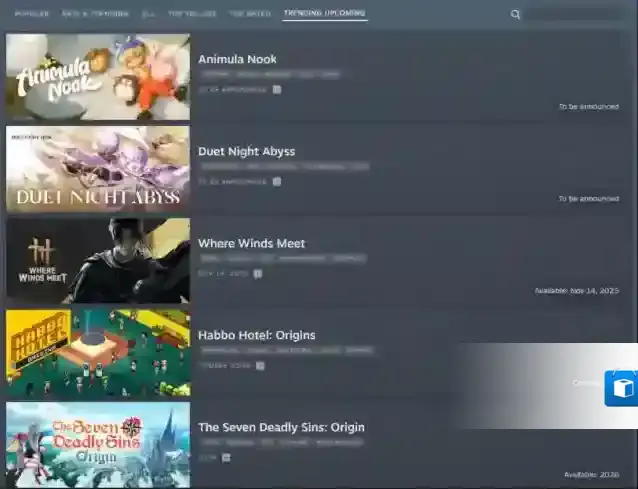Screen dimensions: 638x489
Task: Click the calendar icon under Where Winds Meet
Action: 257,273
